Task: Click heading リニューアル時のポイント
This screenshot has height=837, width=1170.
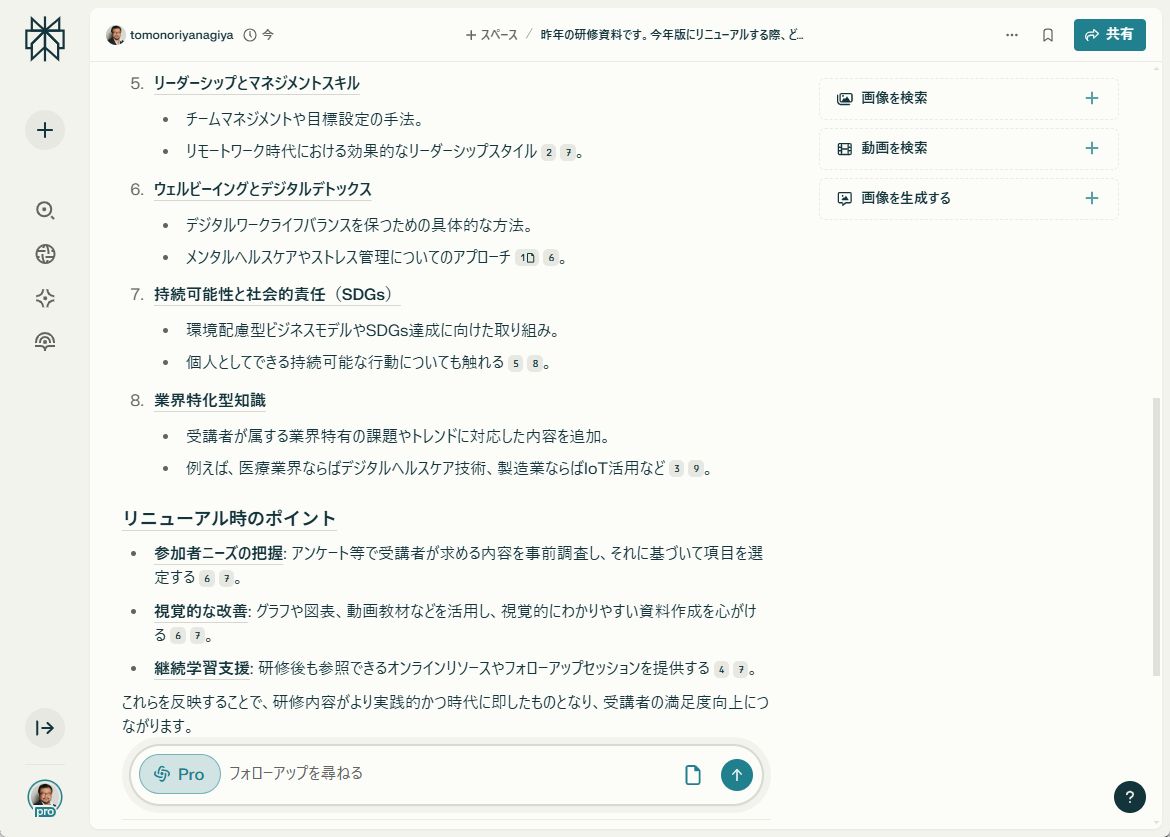Action: (x=229, y=518)
